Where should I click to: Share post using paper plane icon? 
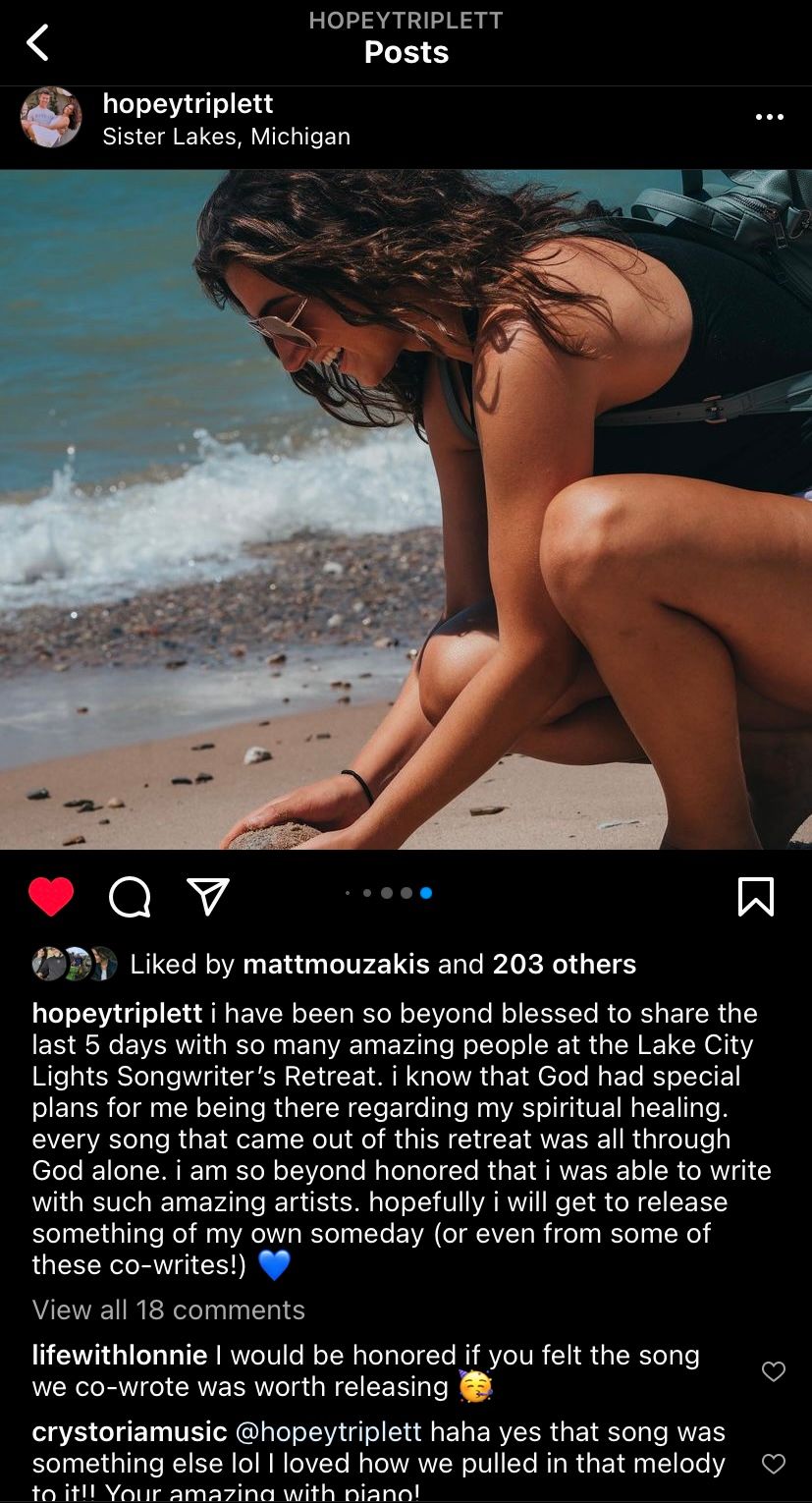(x=208, y=896)
